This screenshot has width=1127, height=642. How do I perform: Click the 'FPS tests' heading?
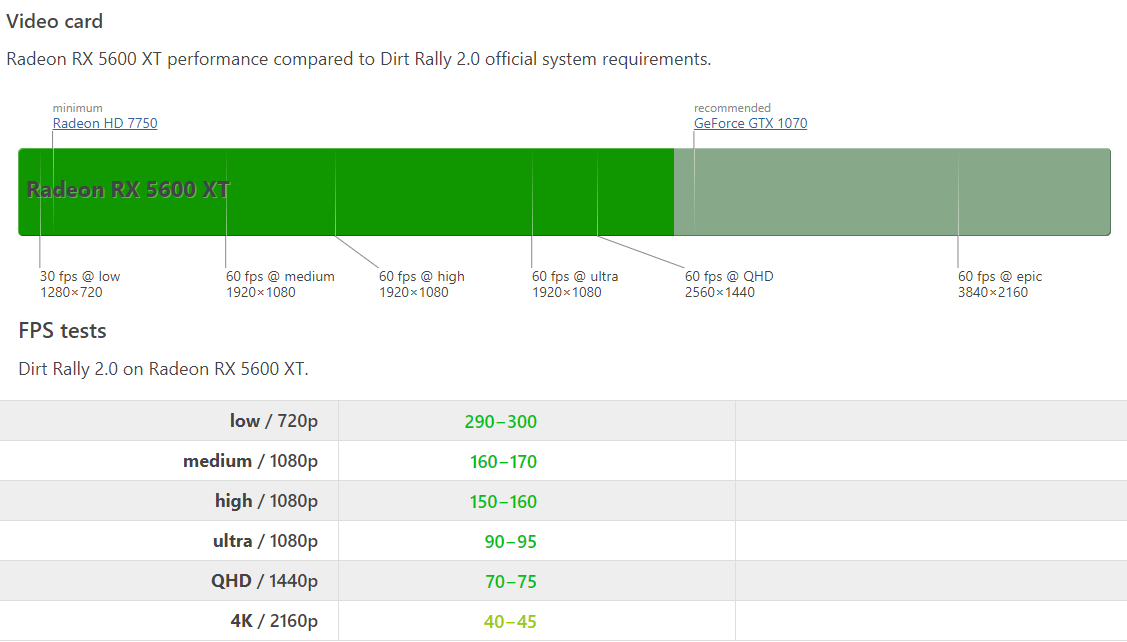click(x=63, y=331)
